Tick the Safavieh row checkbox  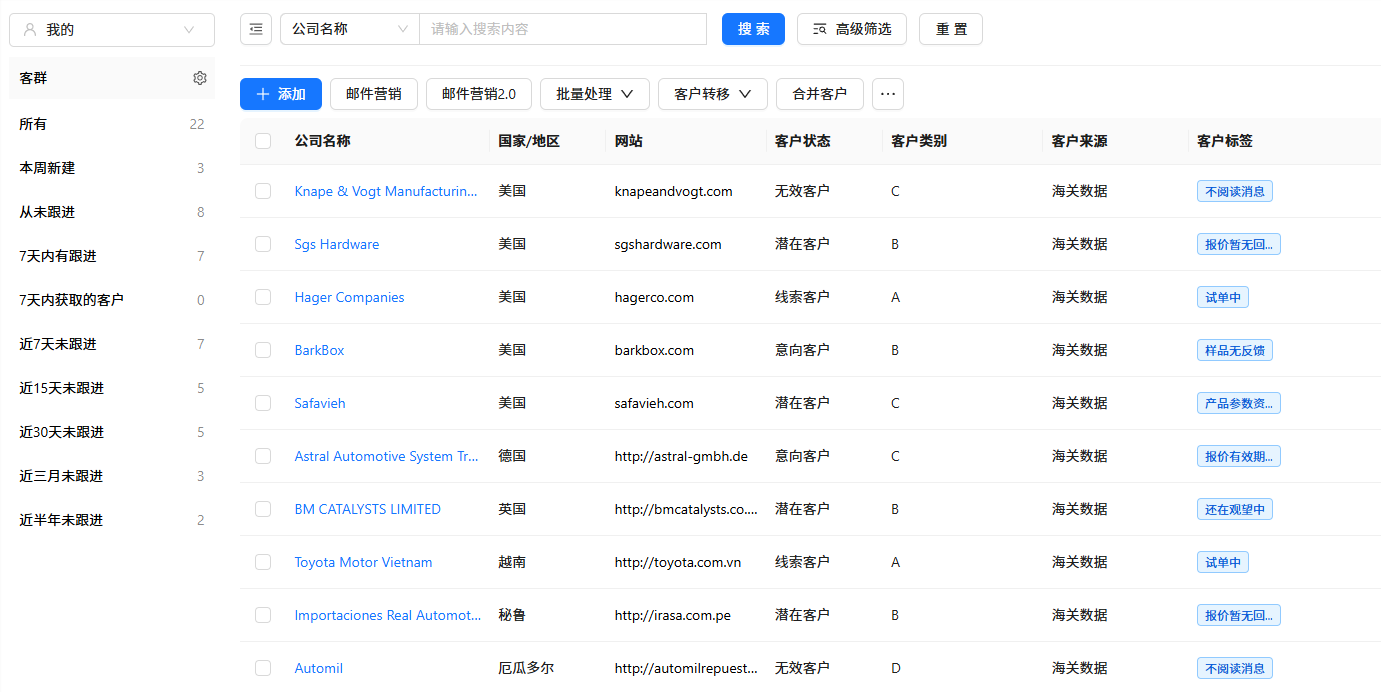263,403
